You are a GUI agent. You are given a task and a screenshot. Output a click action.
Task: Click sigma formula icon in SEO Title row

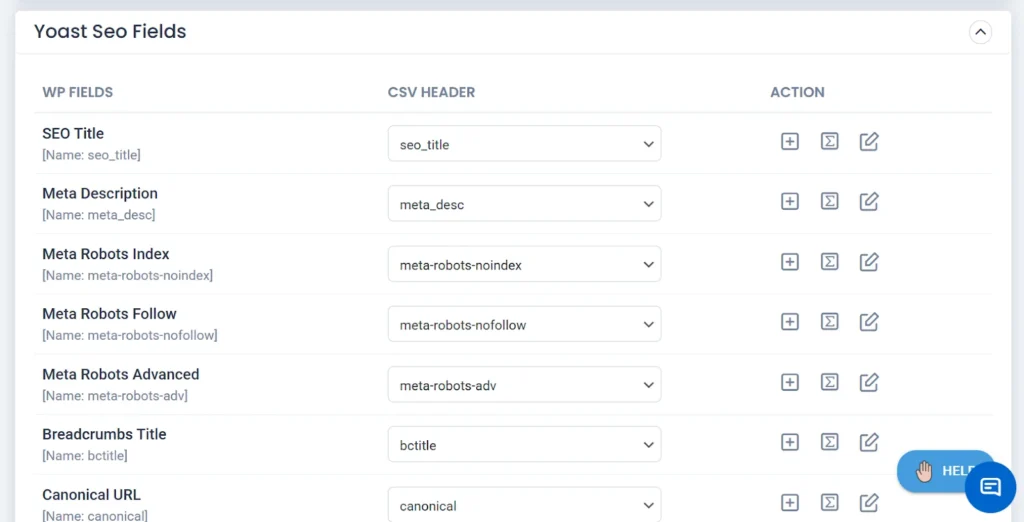pos(829,141)
